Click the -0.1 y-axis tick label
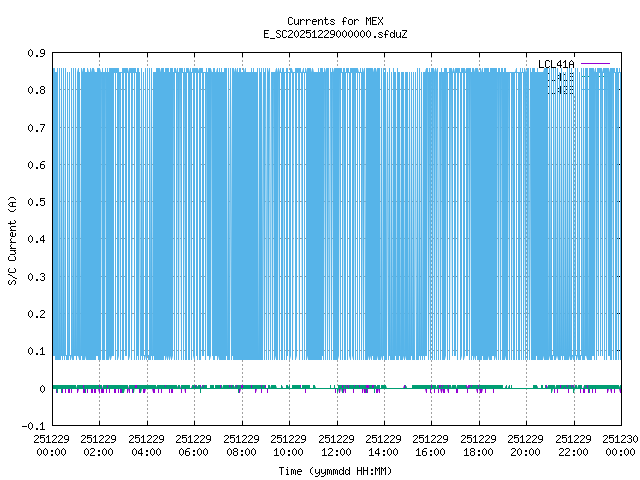This screenshot has width=640, height=480. click(x=34, y=427)
